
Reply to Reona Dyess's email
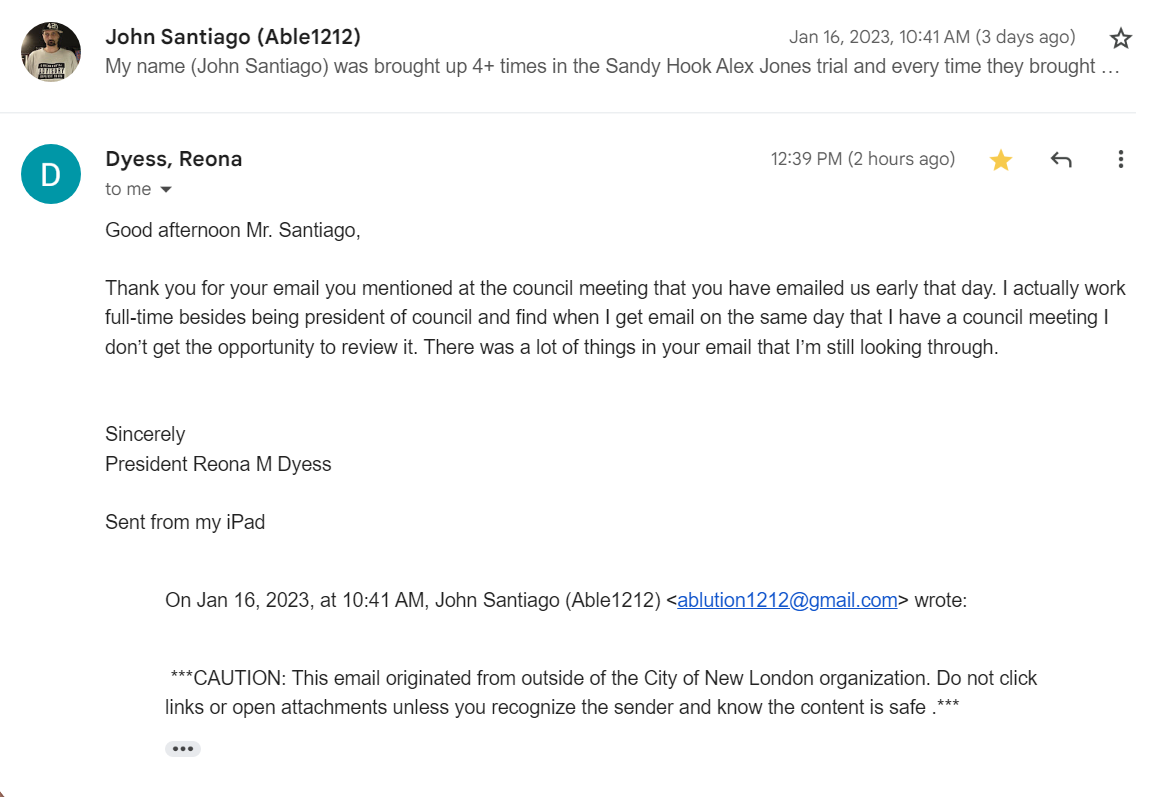[x=1061, y=160]
